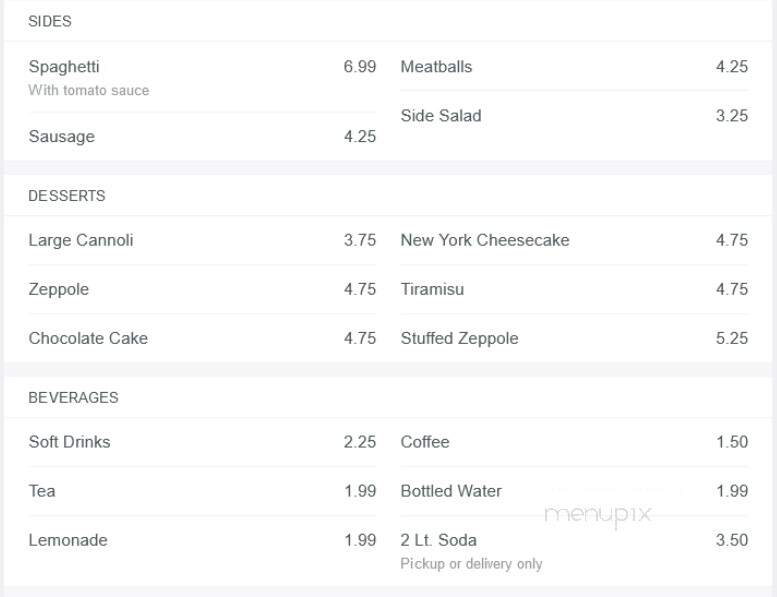Open the DESSERTS section header

67,196
